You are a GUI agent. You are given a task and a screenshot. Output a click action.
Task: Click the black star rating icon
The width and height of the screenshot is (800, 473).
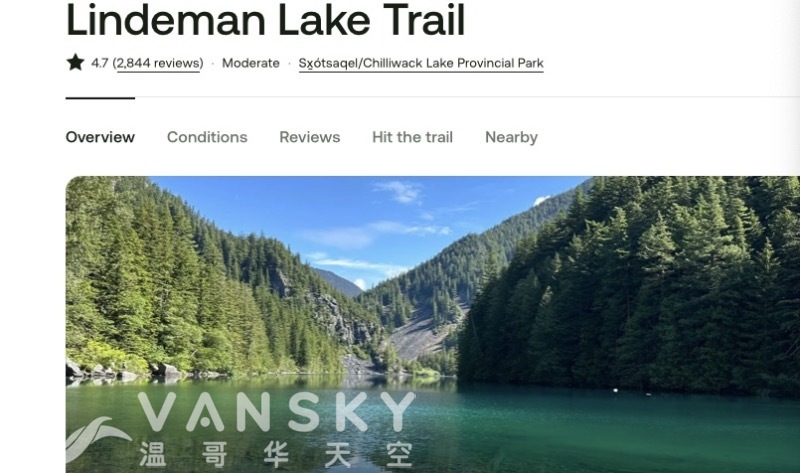(75, 62)
